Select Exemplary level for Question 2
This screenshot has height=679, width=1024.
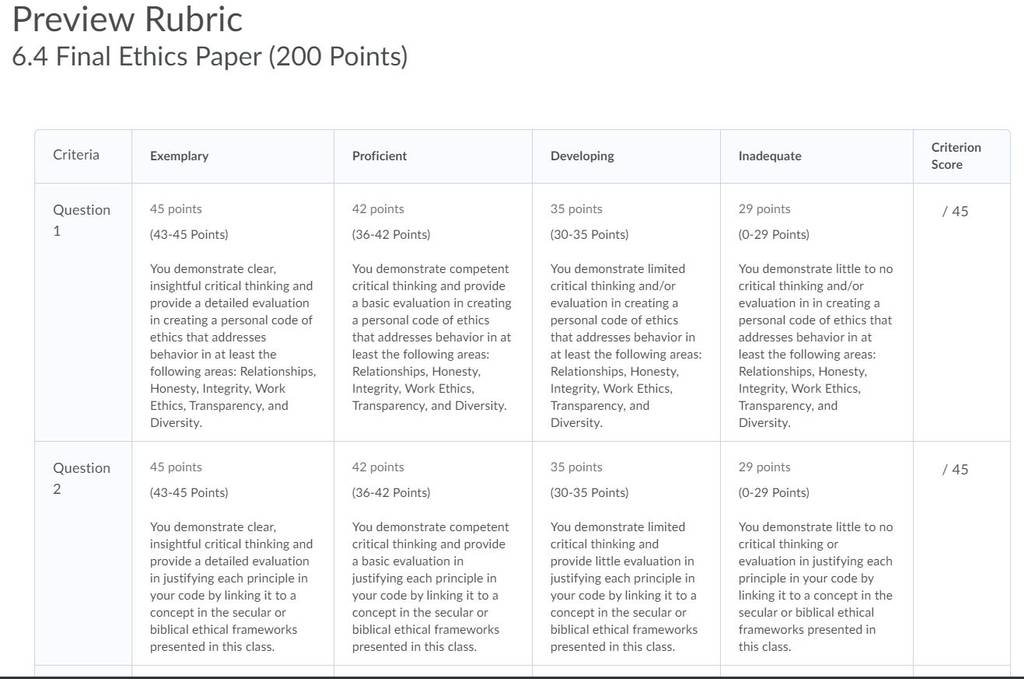(232, 554)
